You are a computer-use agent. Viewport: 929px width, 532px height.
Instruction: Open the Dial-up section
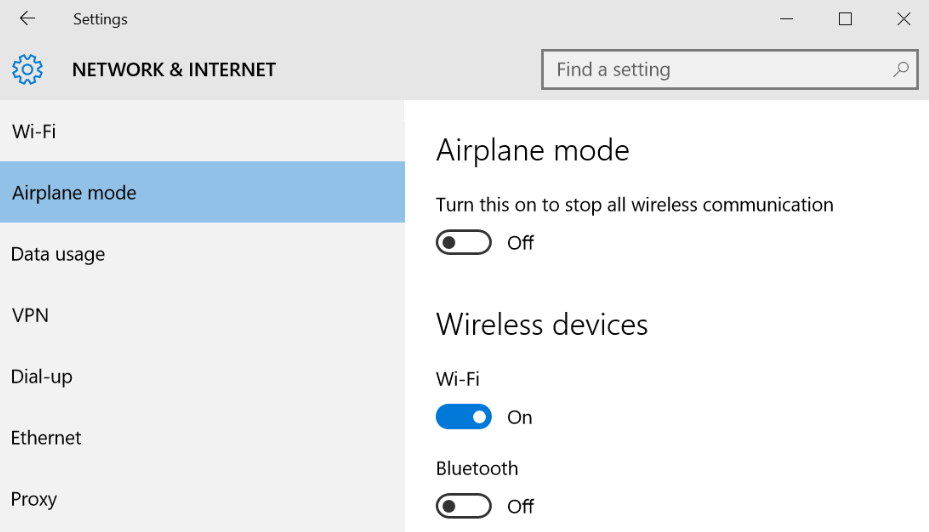[42, 377]
